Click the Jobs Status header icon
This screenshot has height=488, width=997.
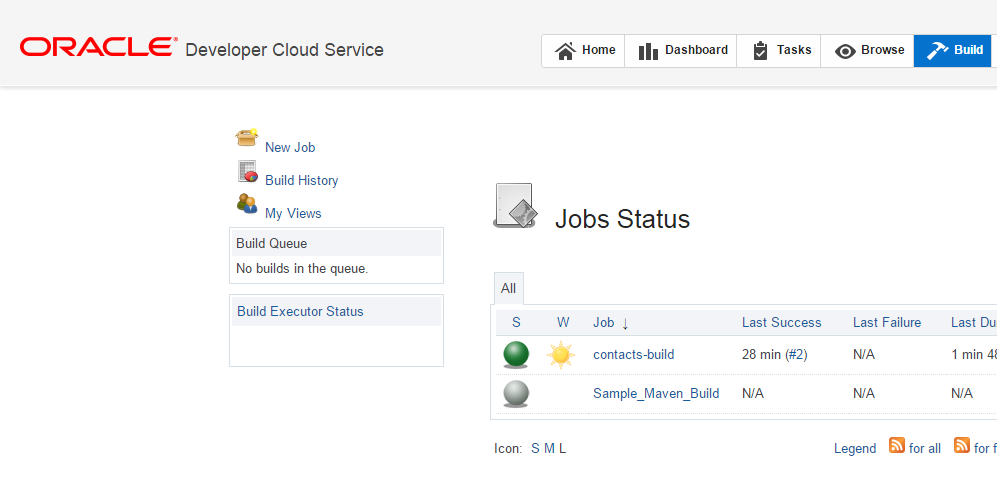pyautogui.click(x=514, y=207)
